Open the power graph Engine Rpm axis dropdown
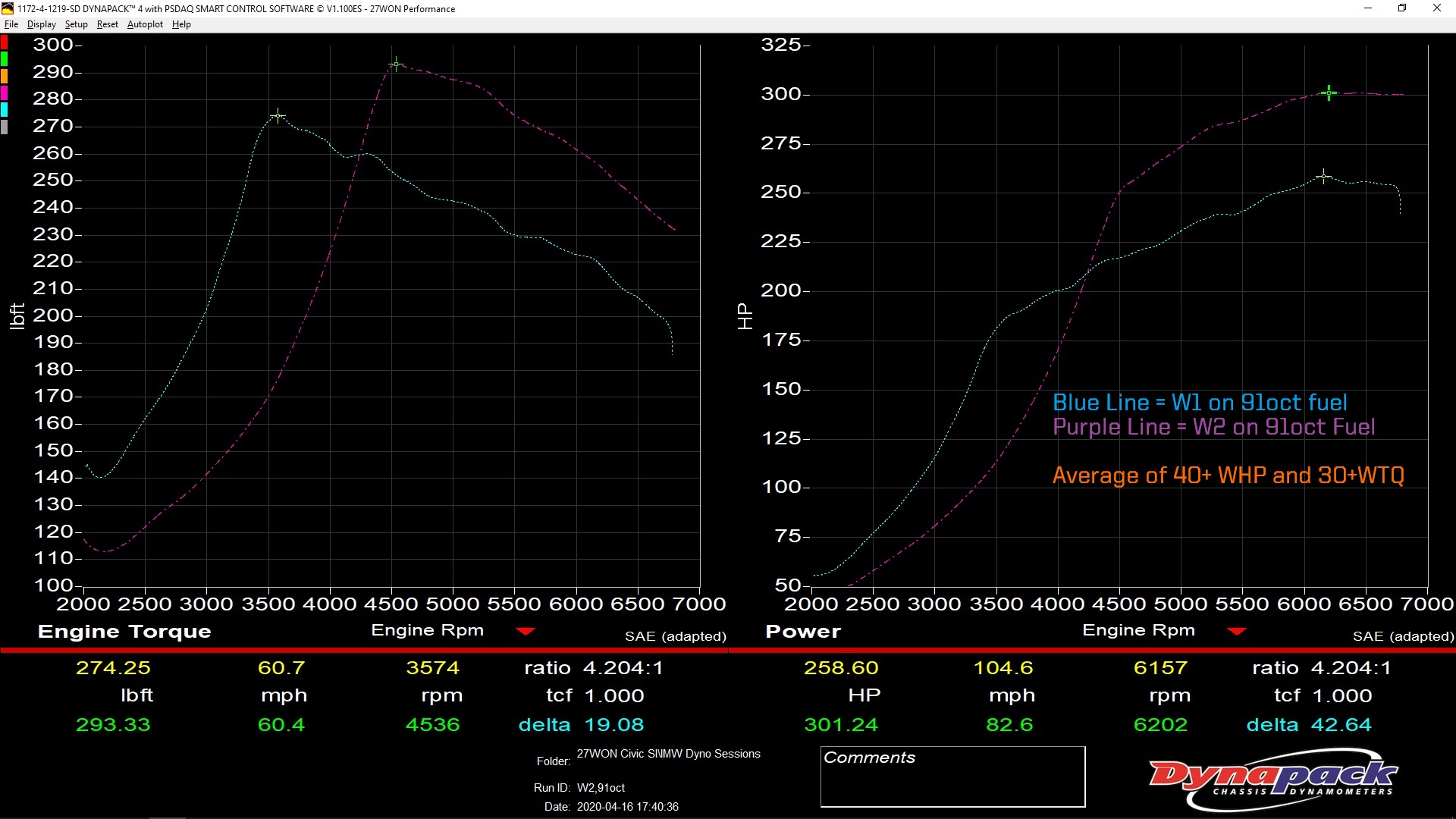Image resolution: width=1456 pixels, height=819 pixels. [x=1237, y=631]
